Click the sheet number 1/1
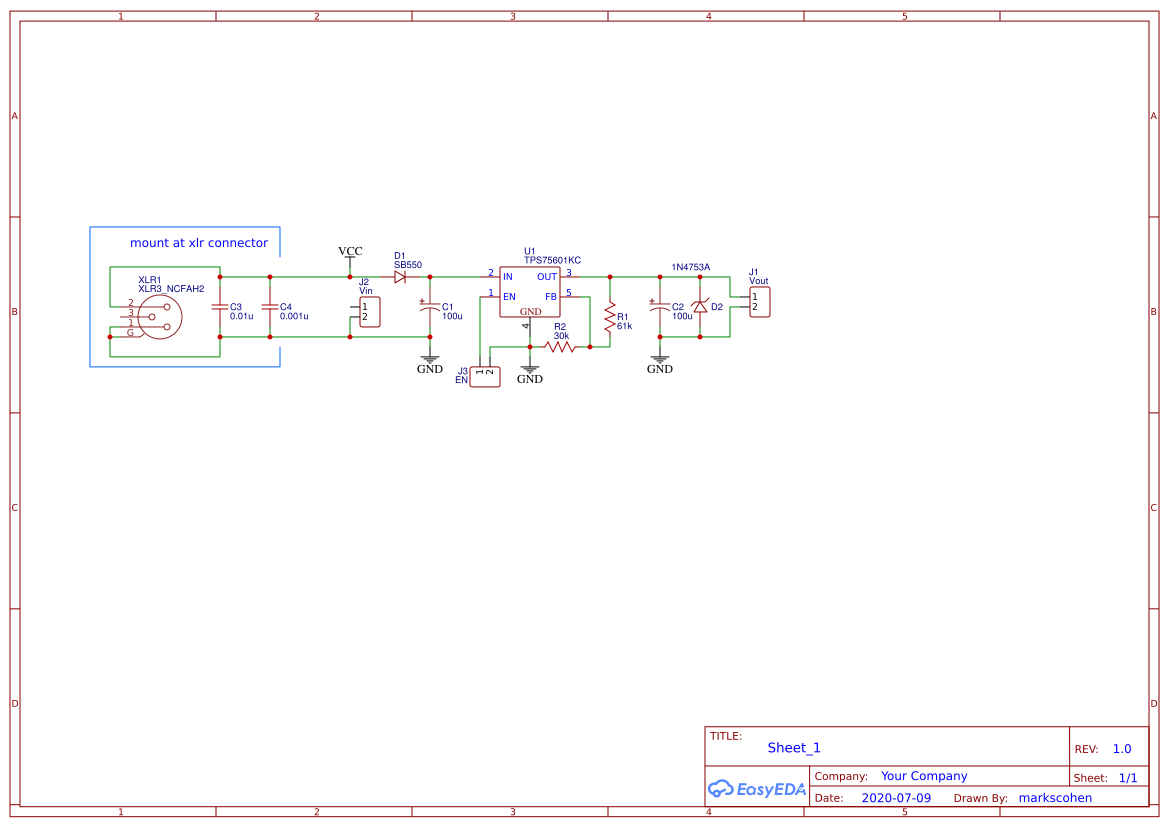This screenshot has width=1169, height=827. pos(1128,778)
